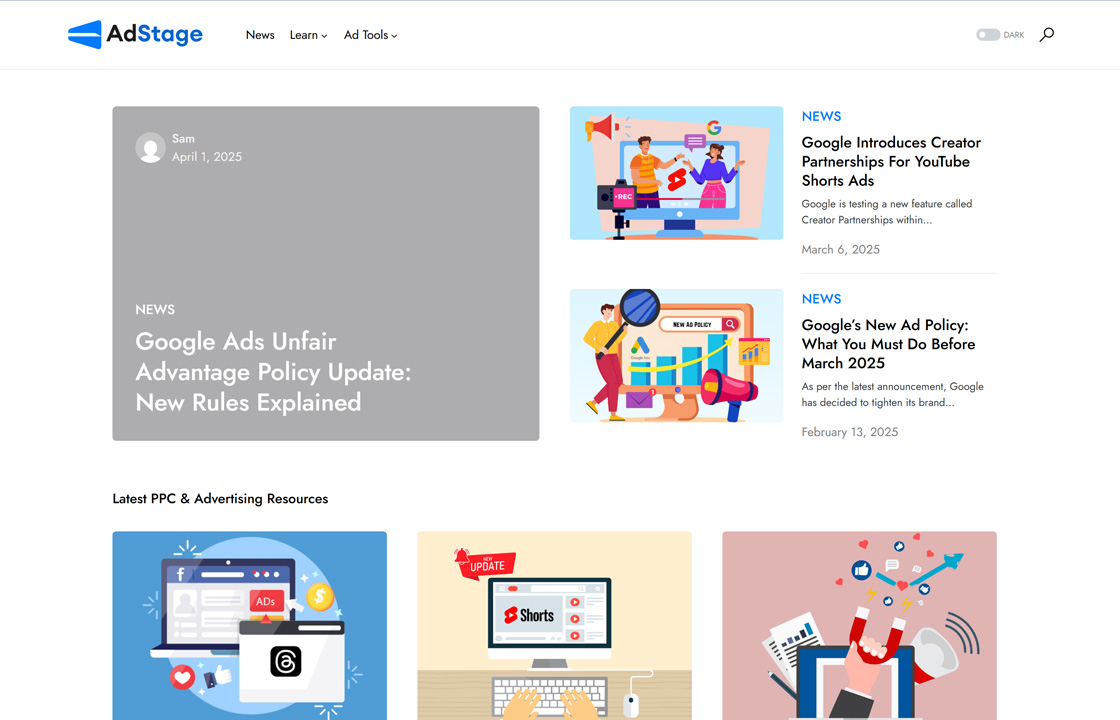Click the AdStage logo
The width and height of the screenshot is (1120, 720).
135,34
